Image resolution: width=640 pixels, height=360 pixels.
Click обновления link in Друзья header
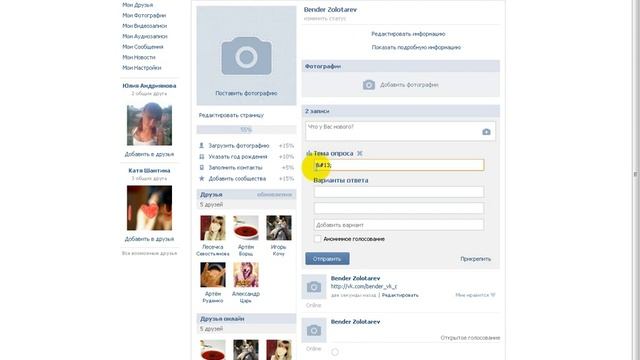click(x=274, y=195)
